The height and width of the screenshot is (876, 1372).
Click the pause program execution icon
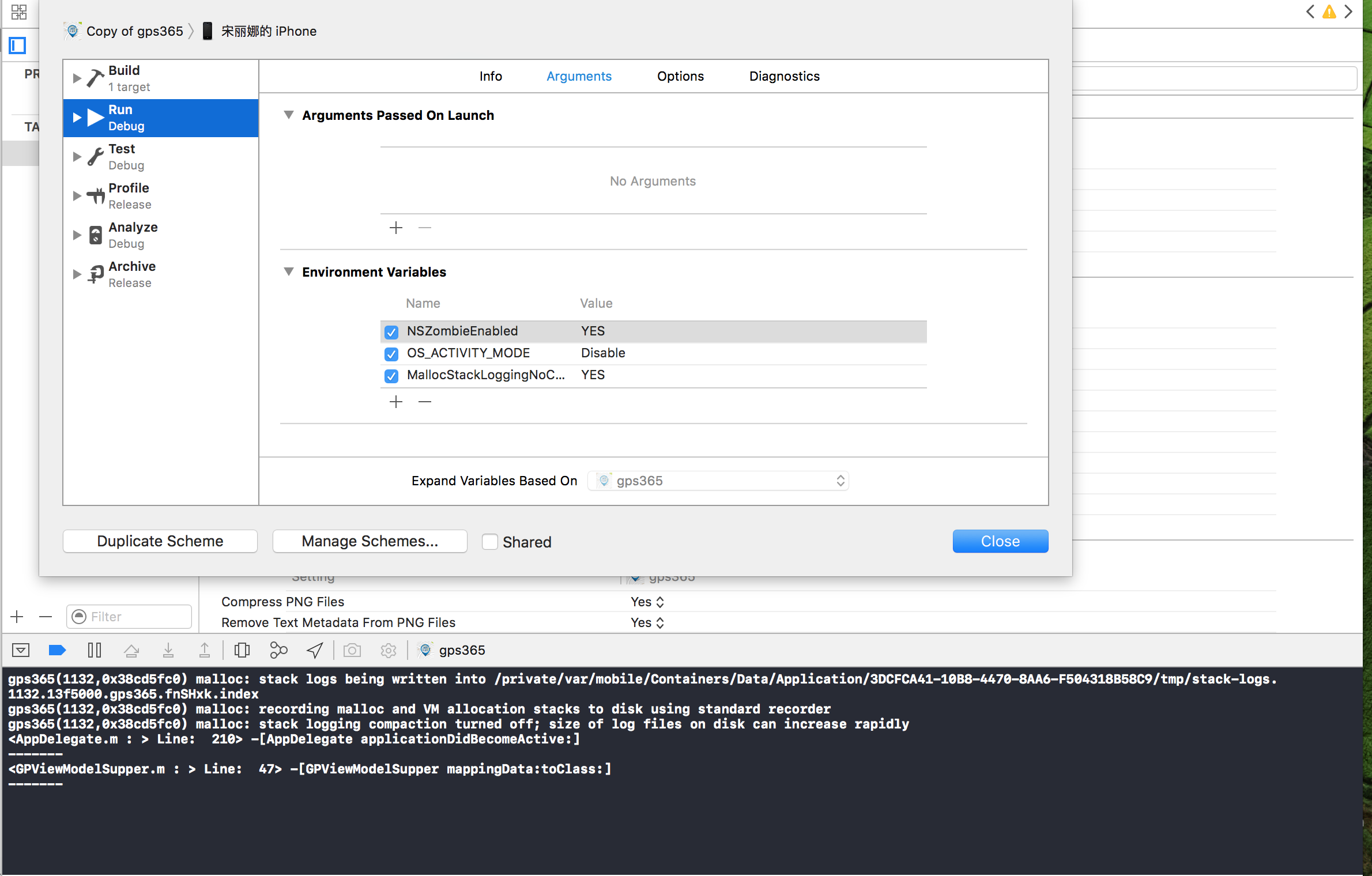pyautogui.click(x=95, y=650)
